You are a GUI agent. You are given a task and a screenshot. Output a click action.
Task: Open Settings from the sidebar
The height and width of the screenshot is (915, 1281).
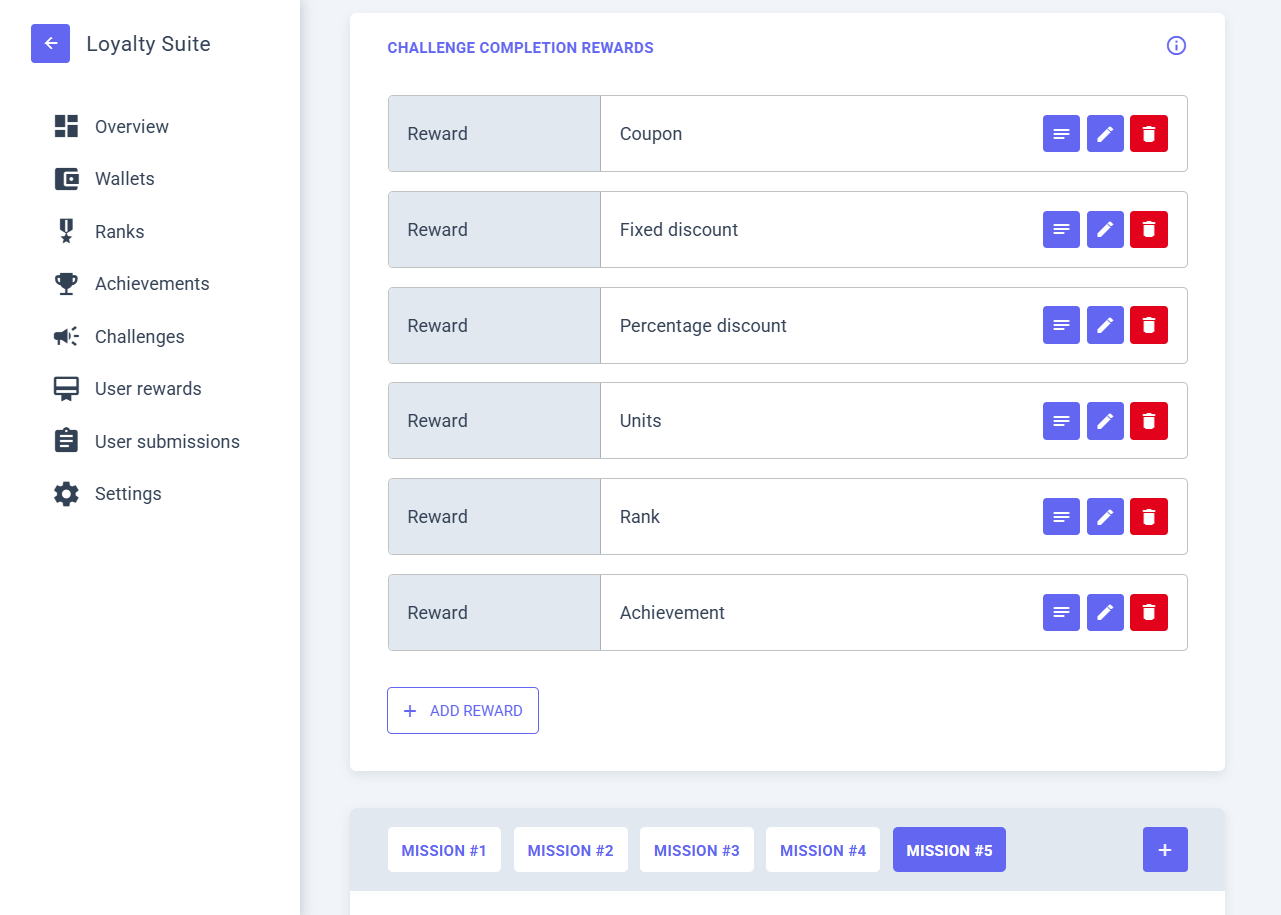128,494
